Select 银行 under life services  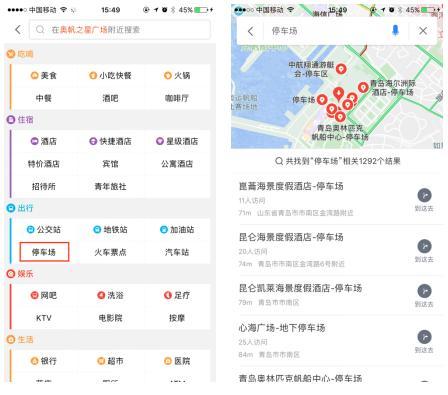click(44, 361)
